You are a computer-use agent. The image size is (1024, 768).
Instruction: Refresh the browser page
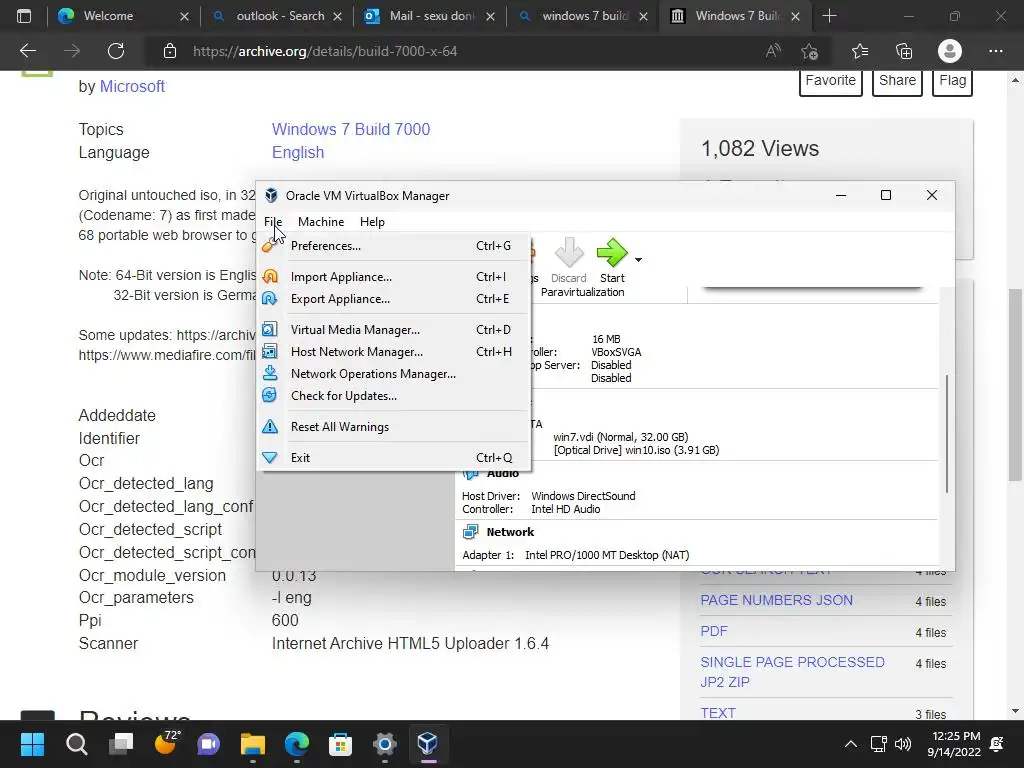[x=116, y=52]
